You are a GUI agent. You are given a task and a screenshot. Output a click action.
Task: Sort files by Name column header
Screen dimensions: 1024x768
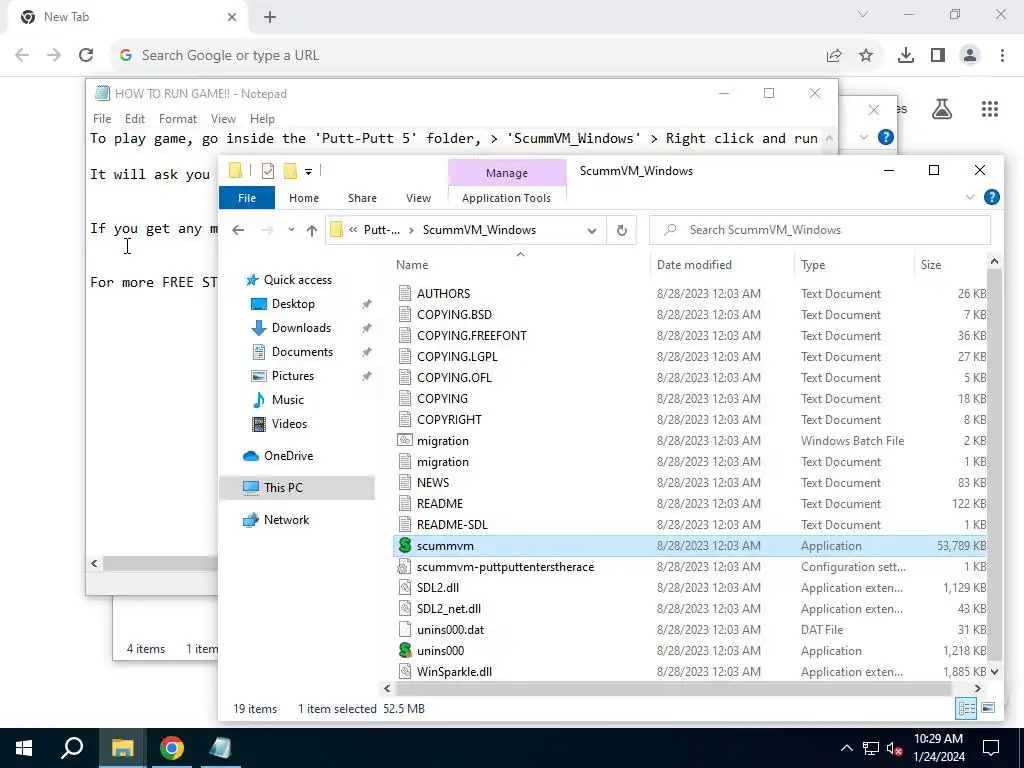412,264
